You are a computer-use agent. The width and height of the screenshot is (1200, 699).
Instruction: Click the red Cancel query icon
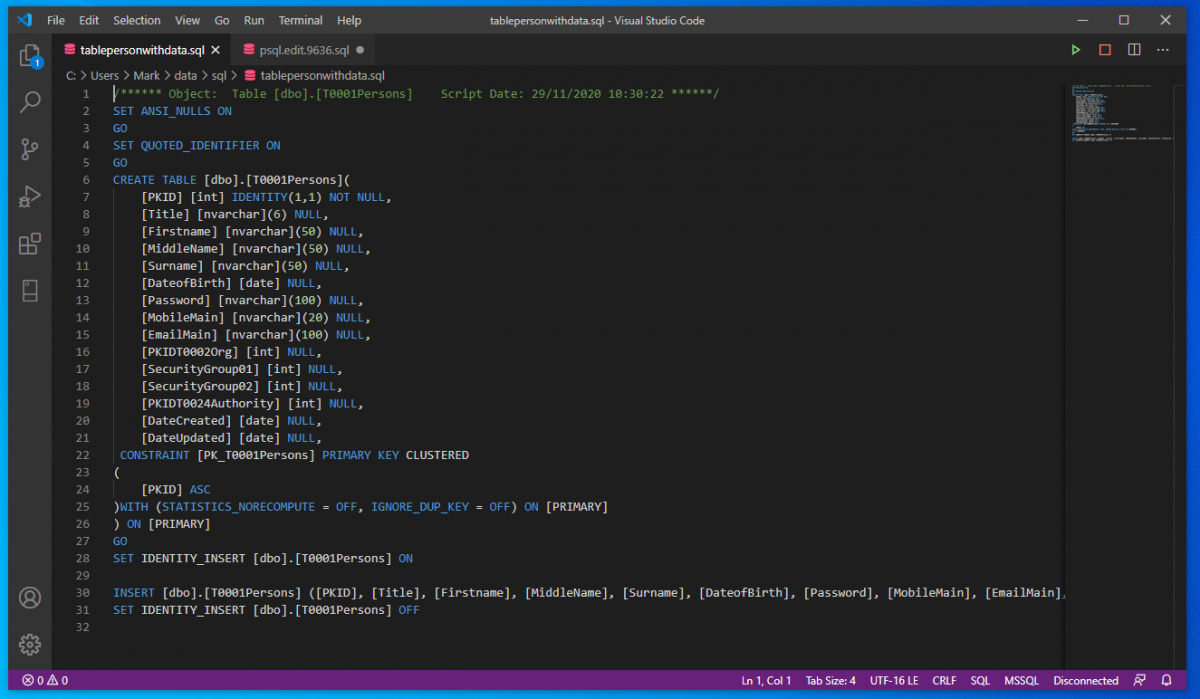click(x=1105, y=50)
